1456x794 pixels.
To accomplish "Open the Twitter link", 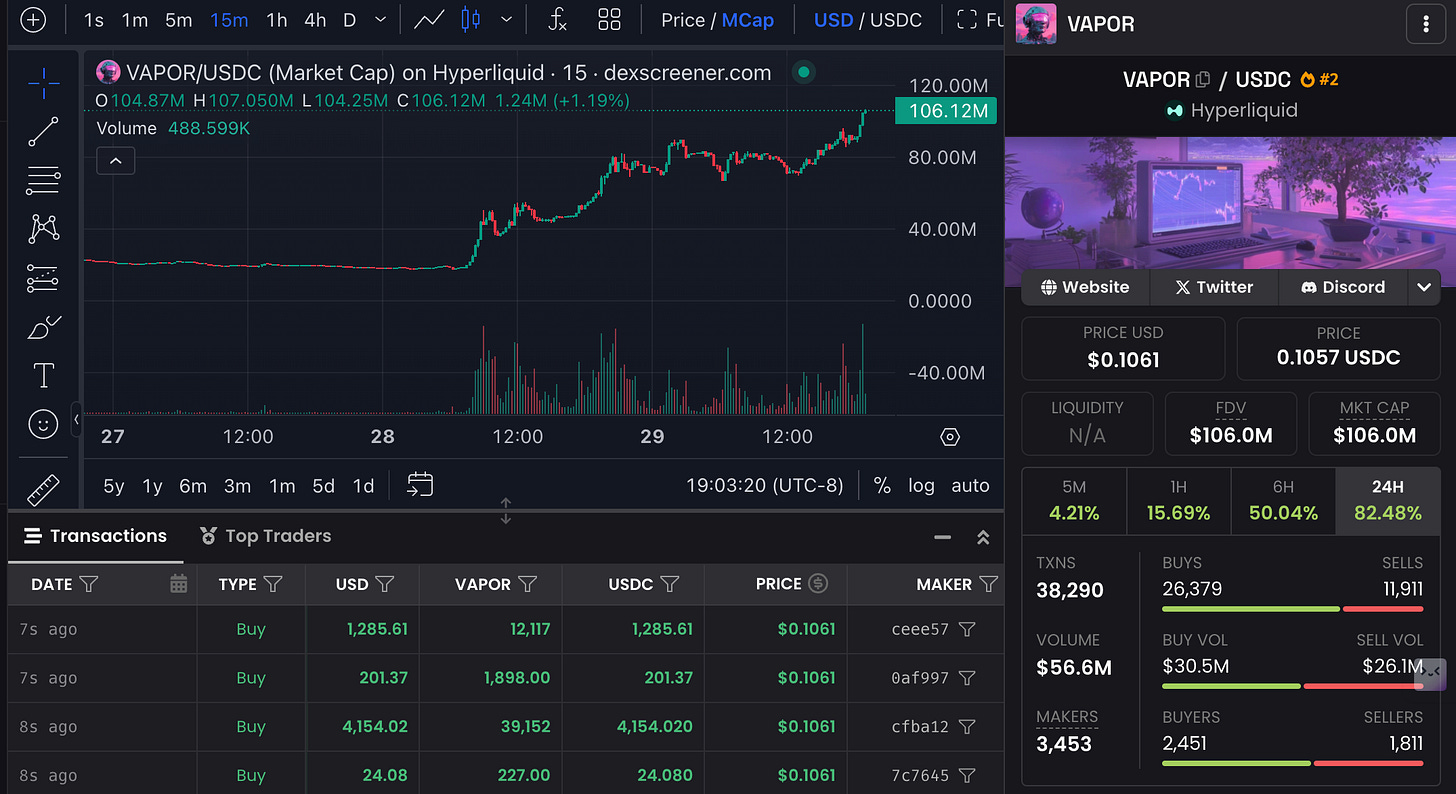I will point(1214,287).
